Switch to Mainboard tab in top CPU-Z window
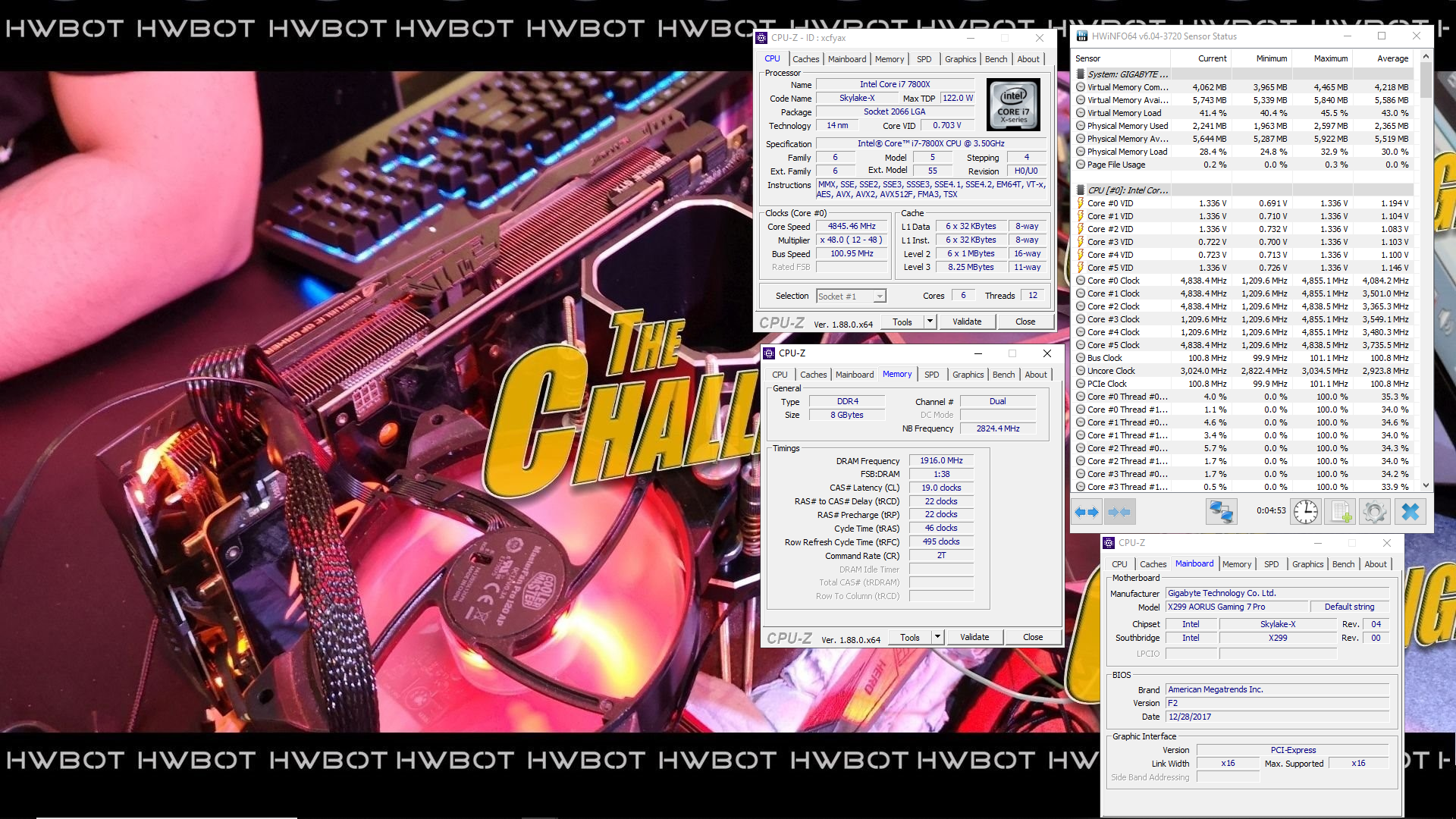The width and height of the screenshot is (1456, 819). point(846,59)
